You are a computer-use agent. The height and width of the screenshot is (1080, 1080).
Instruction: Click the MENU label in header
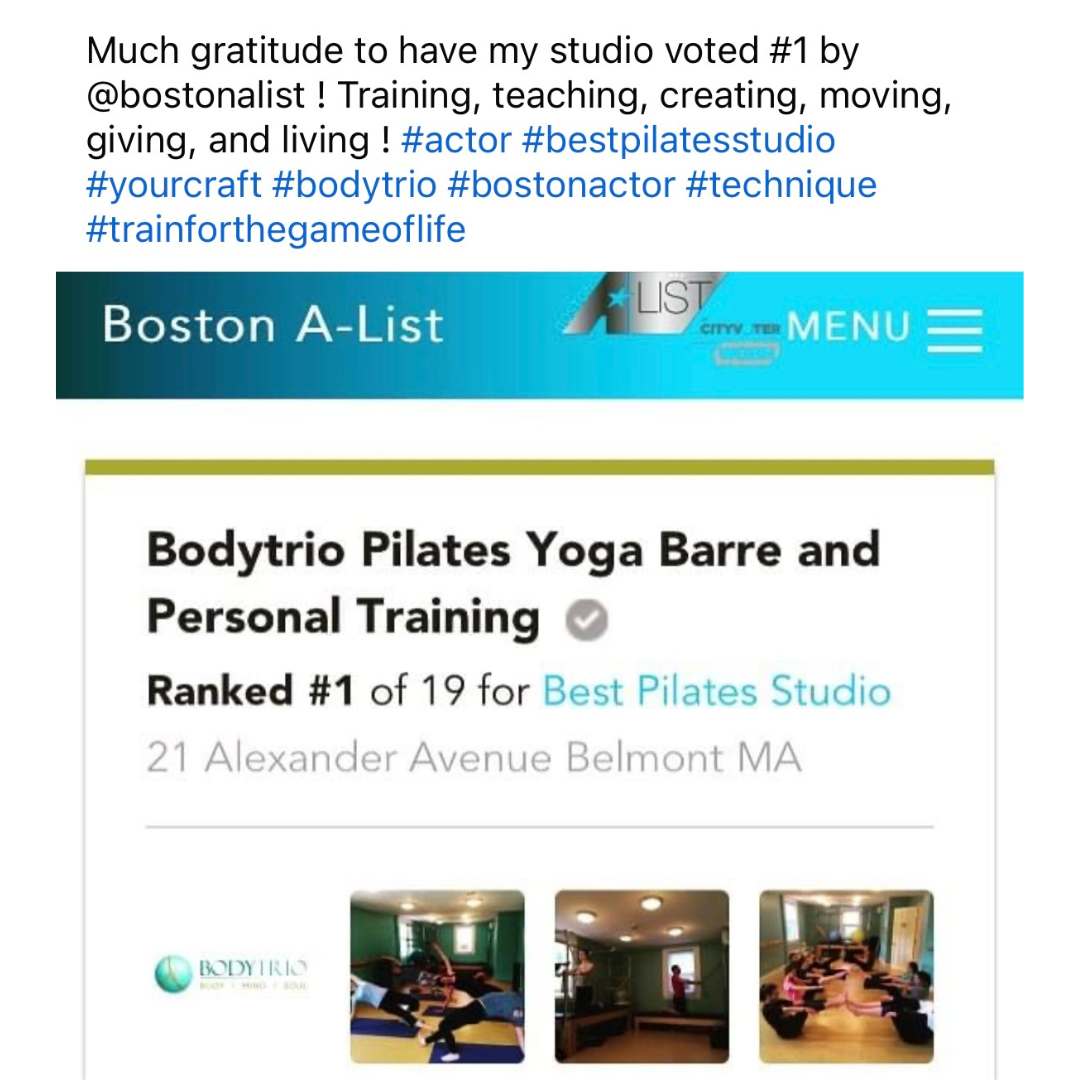[x=849, y=326]
